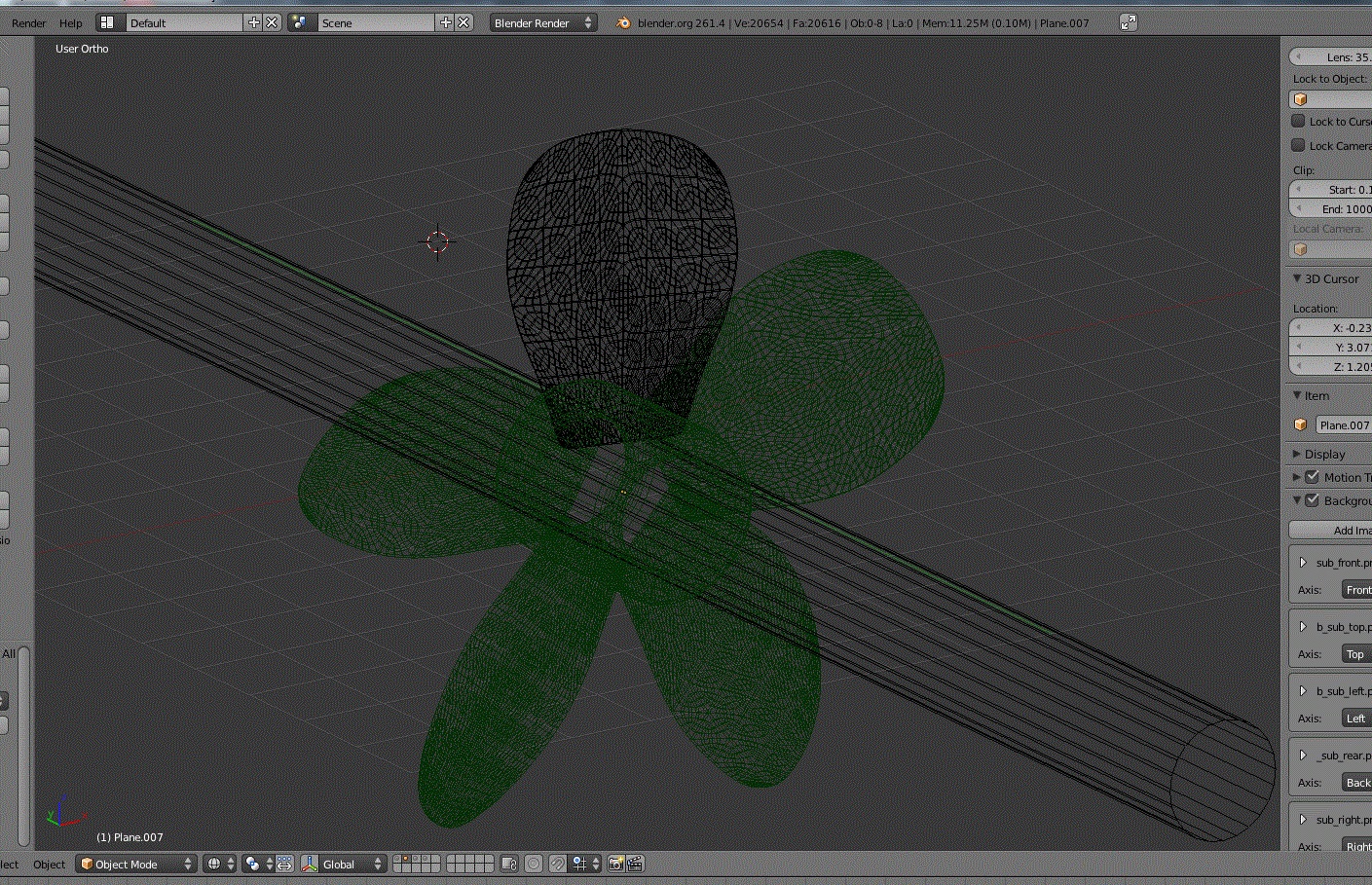Uncheck the Background Images checkbox
Screen dimensions: 1372x885
(x=1312, y=500)
